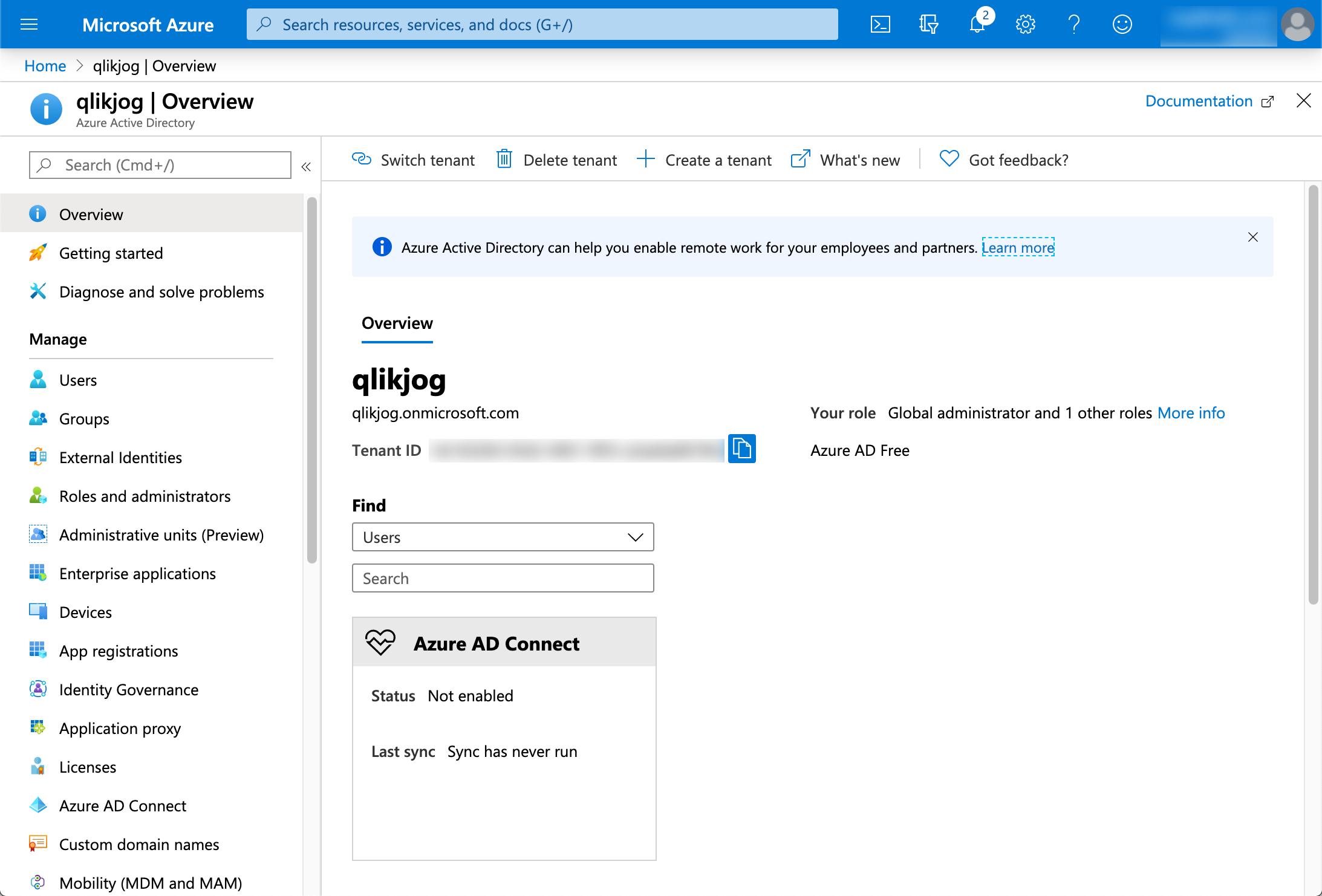The height and width of the screenshot is (896, 1322).
Task: Open Roles and administrators icon
Action: [38, 496]
